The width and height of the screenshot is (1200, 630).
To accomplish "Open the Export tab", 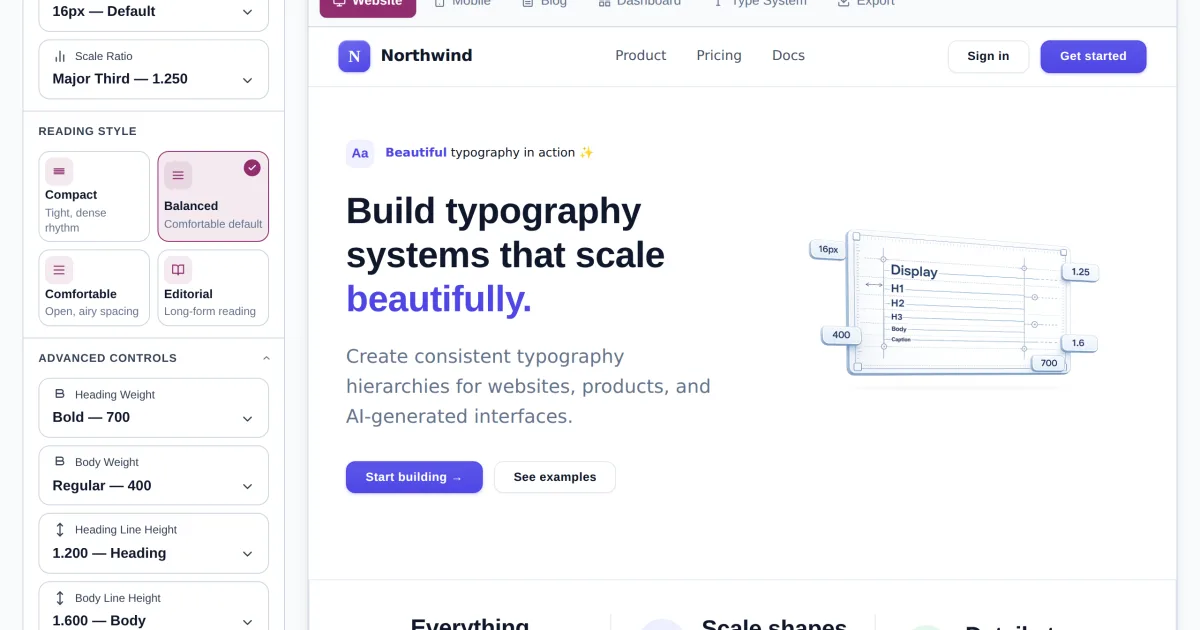I will (866, 5).
